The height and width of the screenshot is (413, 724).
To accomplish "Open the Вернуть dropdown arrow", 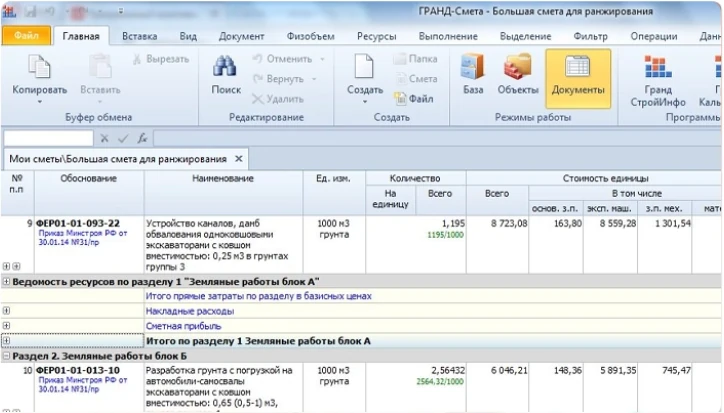I will (314, 79).
